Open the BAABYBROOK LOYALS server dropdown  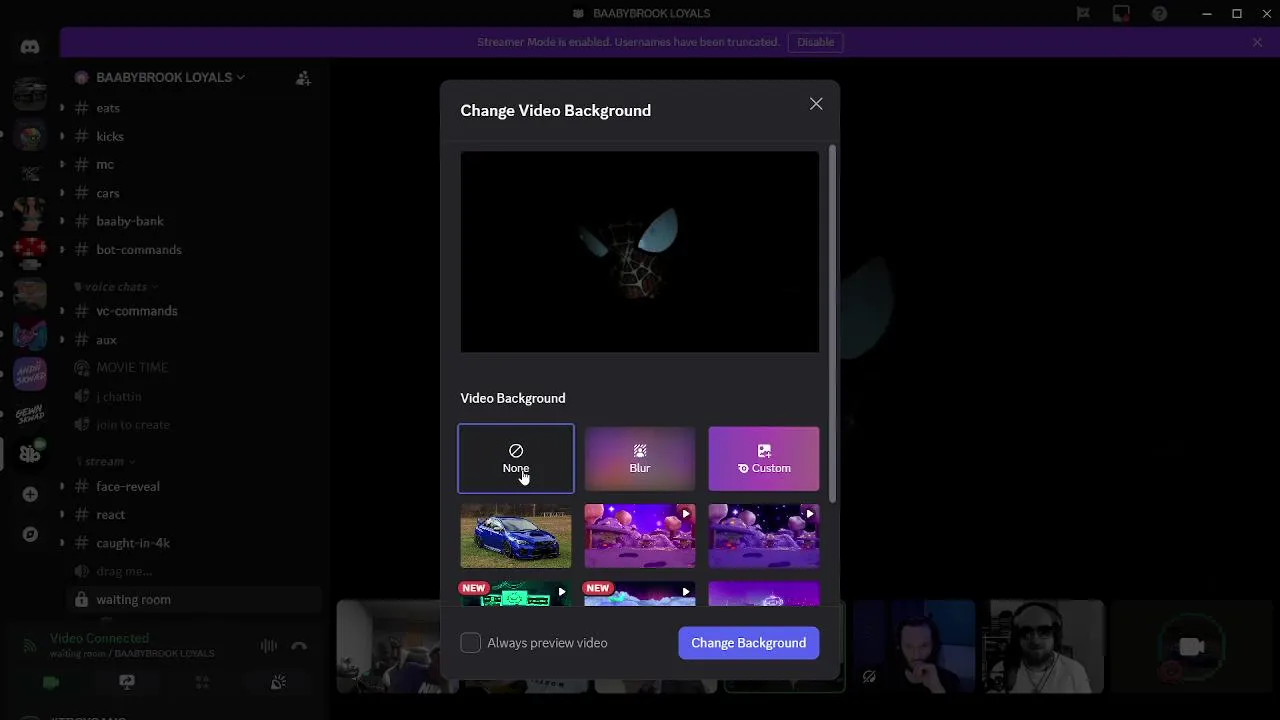[170, 77]
